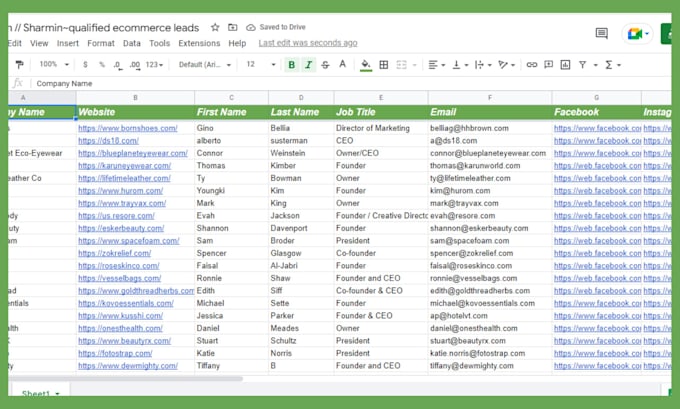The height and width of the screenshot is (409, 680).
Task: Open the Extensions menu
Action: pos(199,43)
